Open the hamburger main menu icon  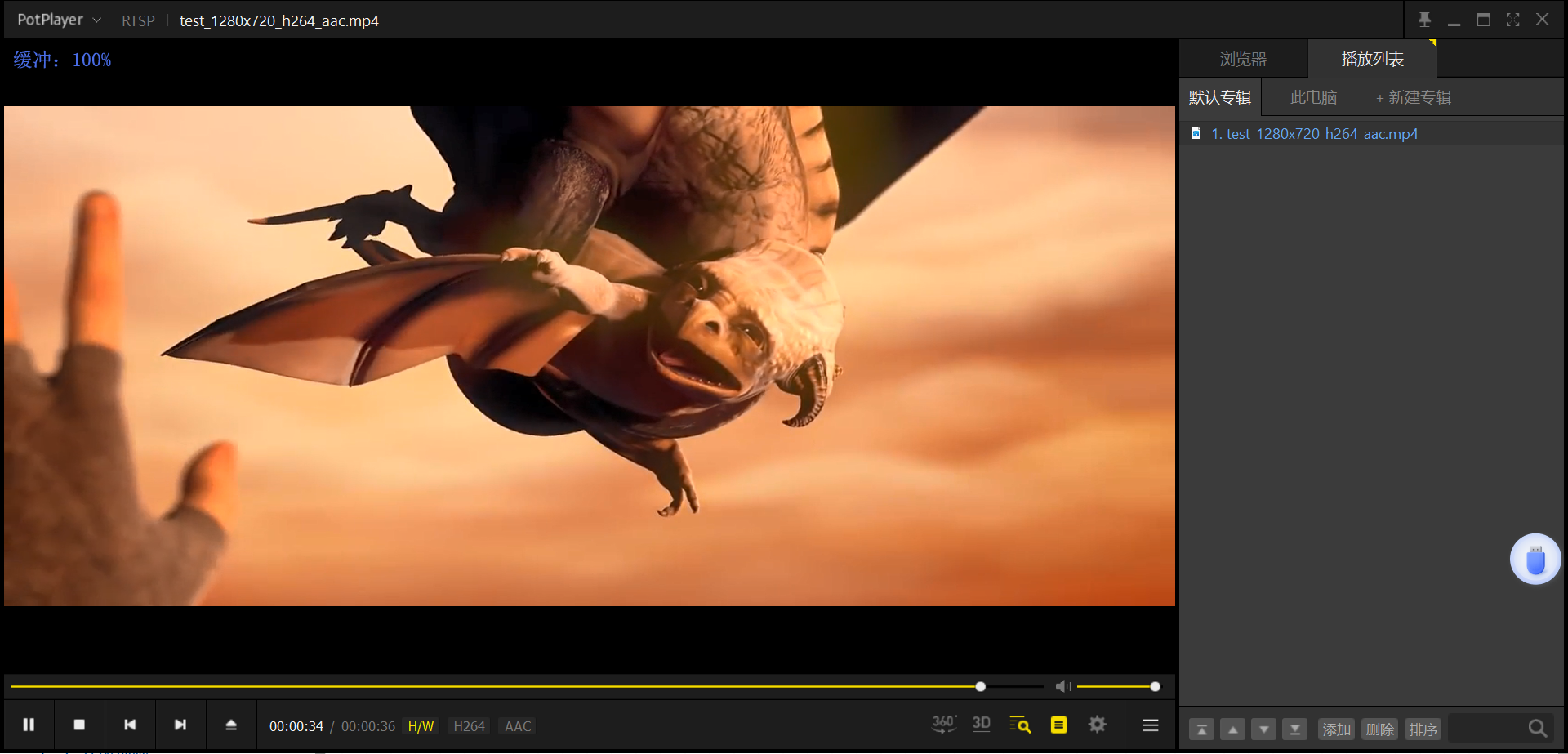coord(1150,725)
